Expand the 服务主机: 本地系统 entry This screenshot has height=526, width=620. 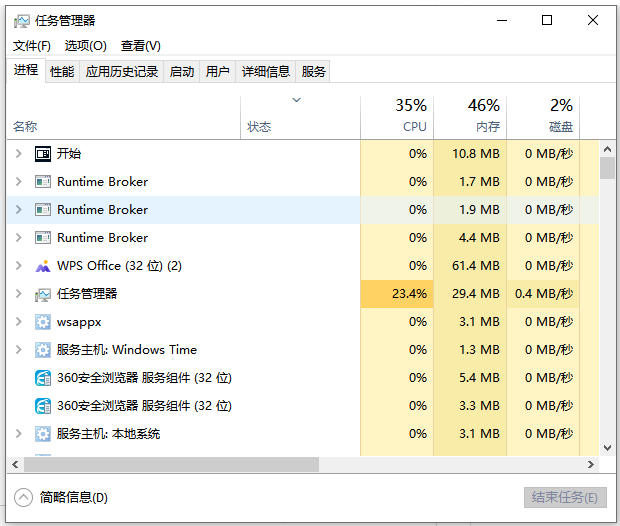pos(18,434)
